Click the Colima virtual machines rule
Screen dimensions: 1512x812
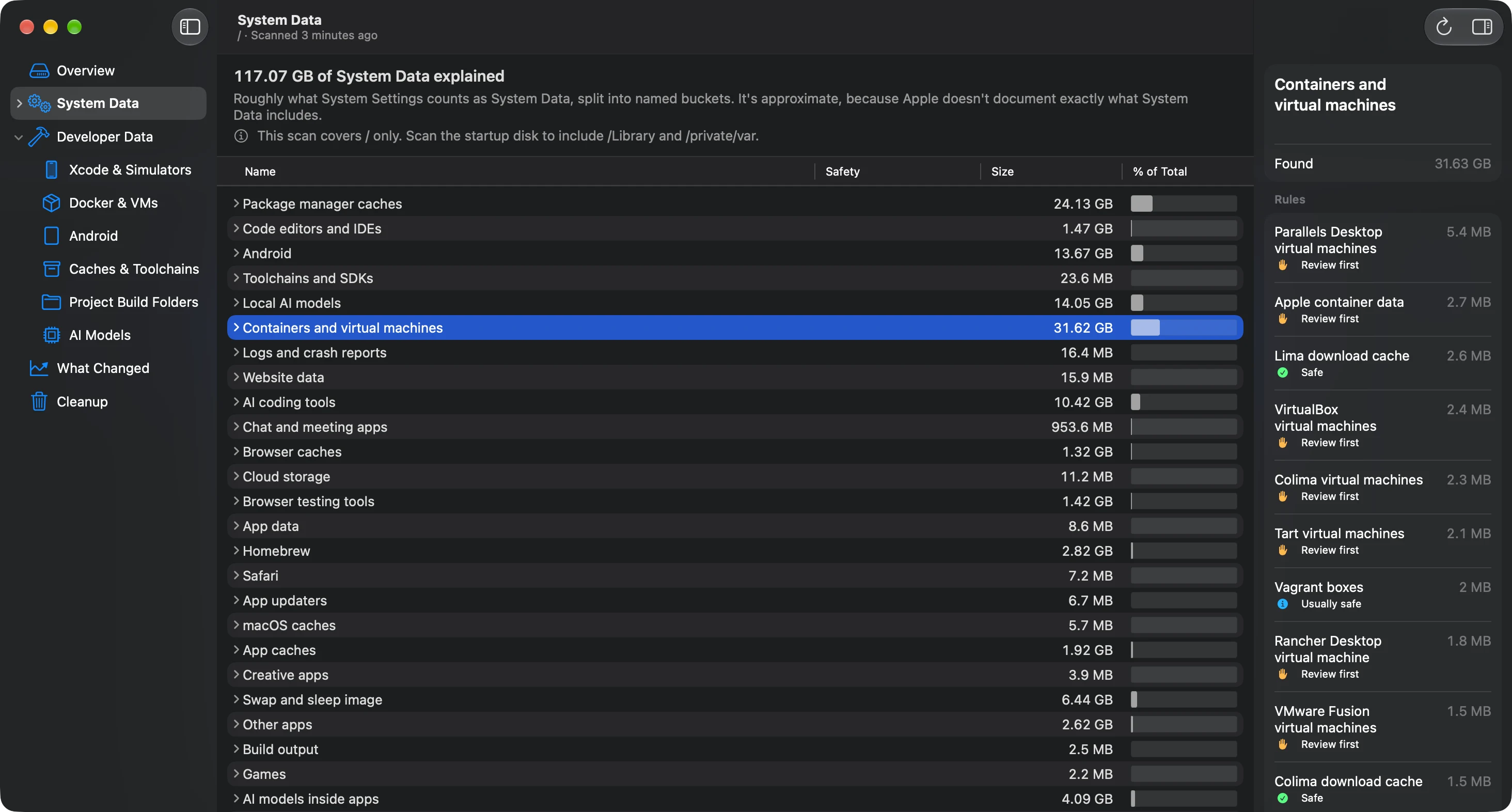(x=1382, y=487)
